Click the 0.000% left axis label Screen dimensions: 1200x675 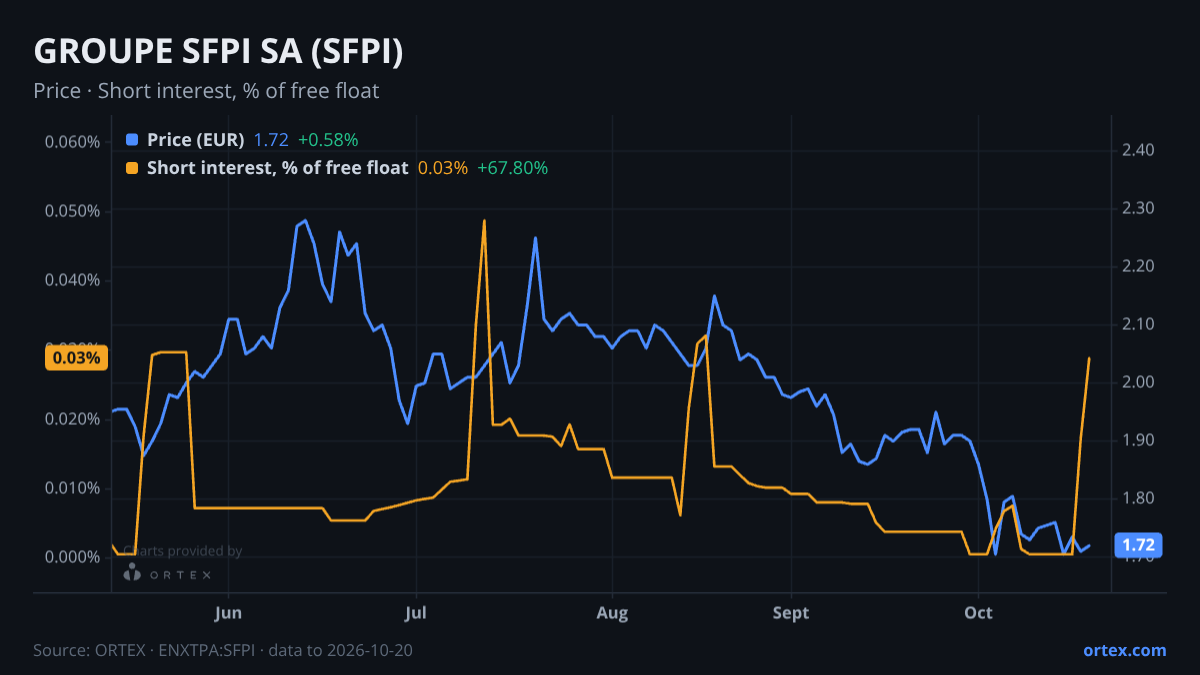click(x=72, y=557)
